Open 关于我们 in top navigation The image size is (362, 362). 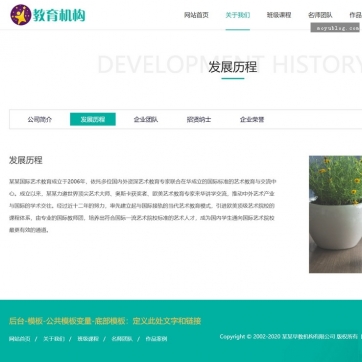(x=238, y=15)
